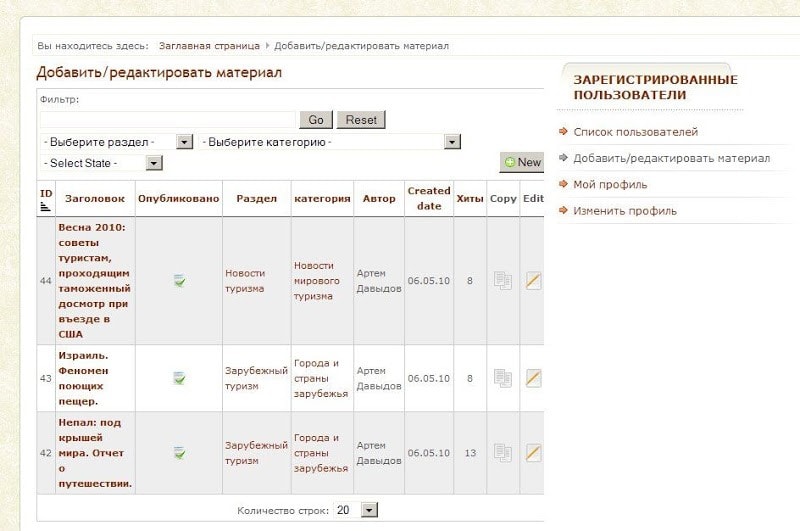Focus the Фильтр text input field
800x531 pixels.
click(168, 120)
